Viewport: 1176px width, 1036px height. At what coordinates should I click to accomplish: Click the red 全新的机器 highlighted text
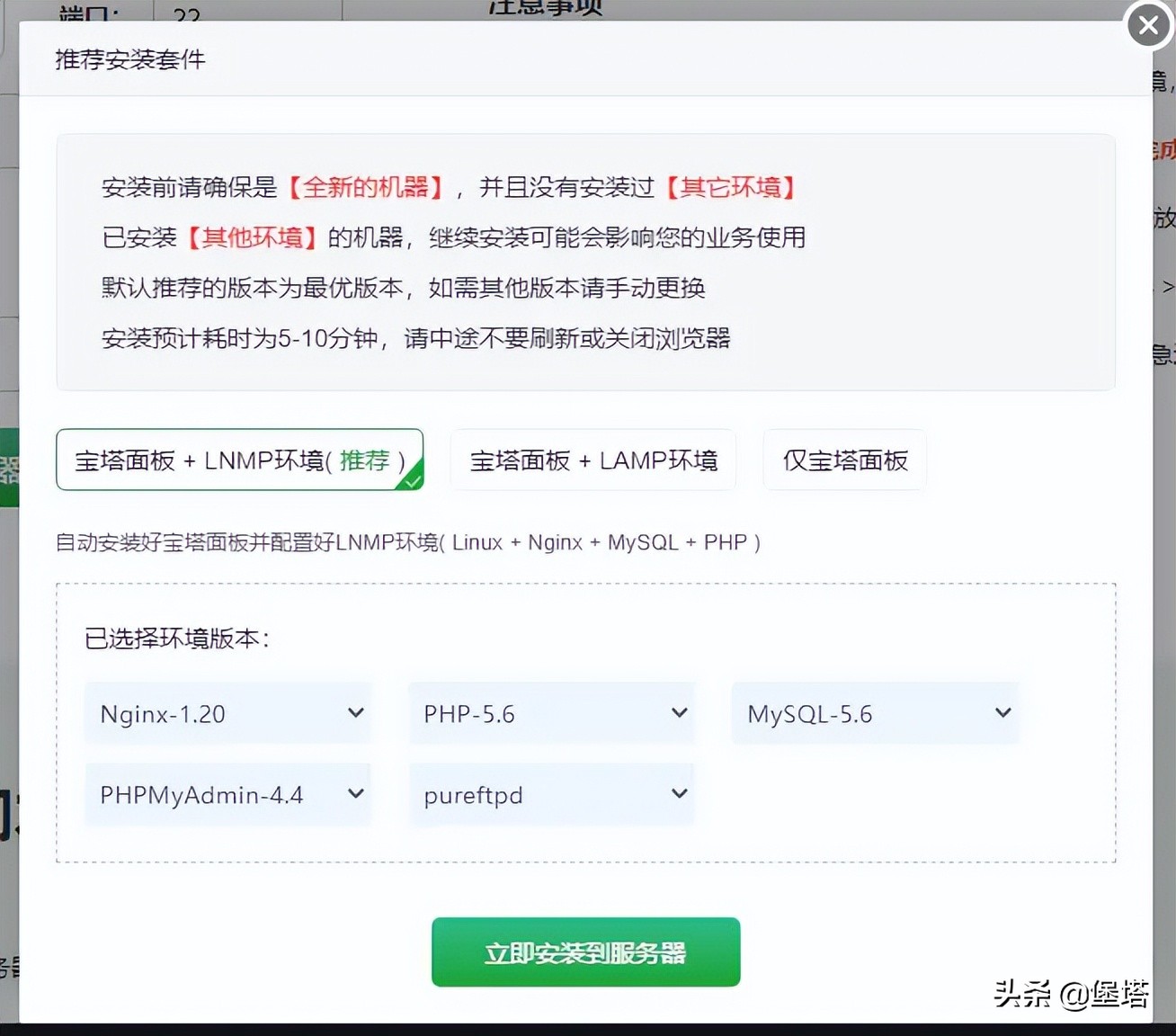[365, 187]
